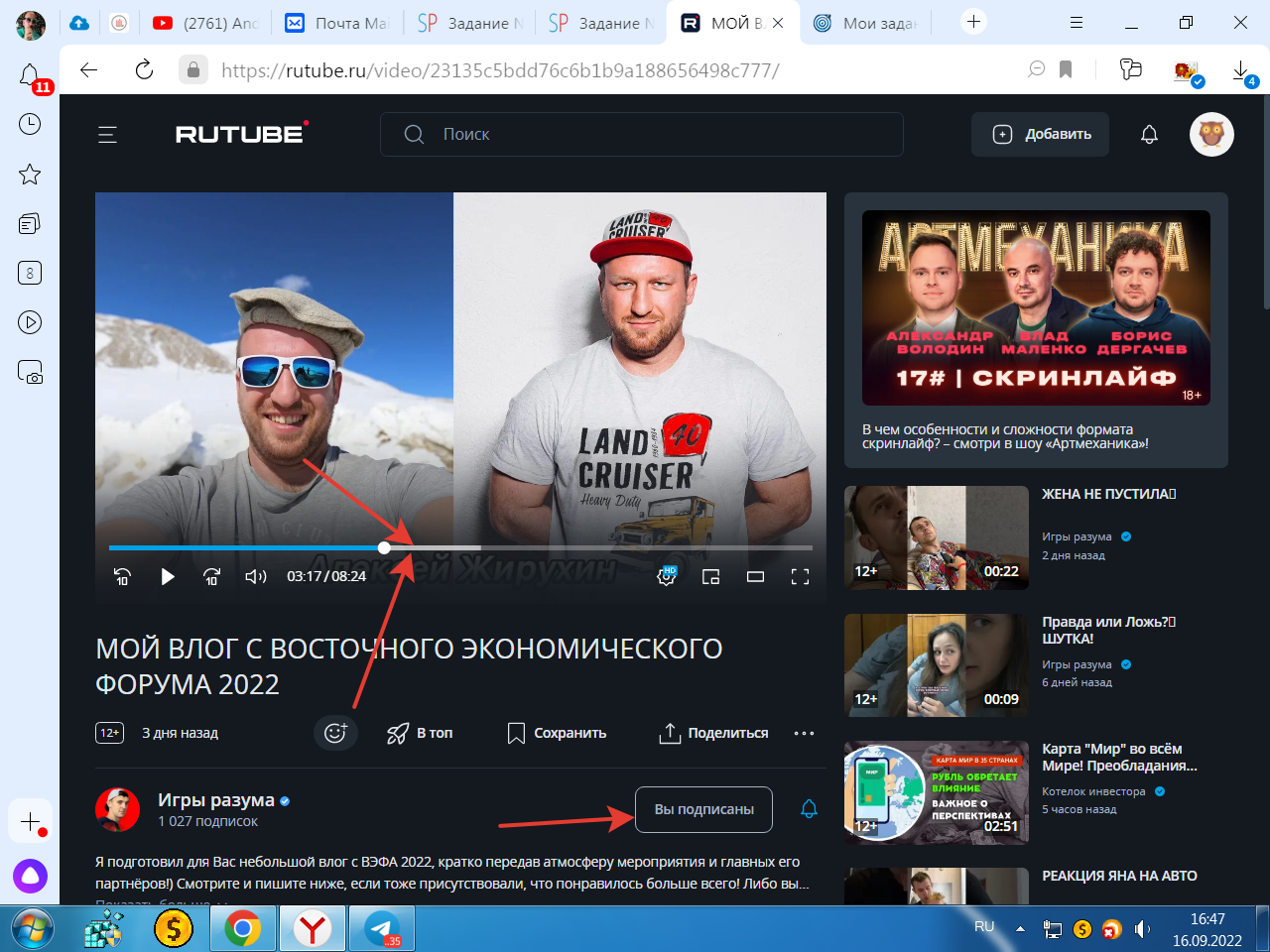Click the 12+ age rating badge under title
1270x952 pixels.
pyautogui.click(x=109, y=733)
